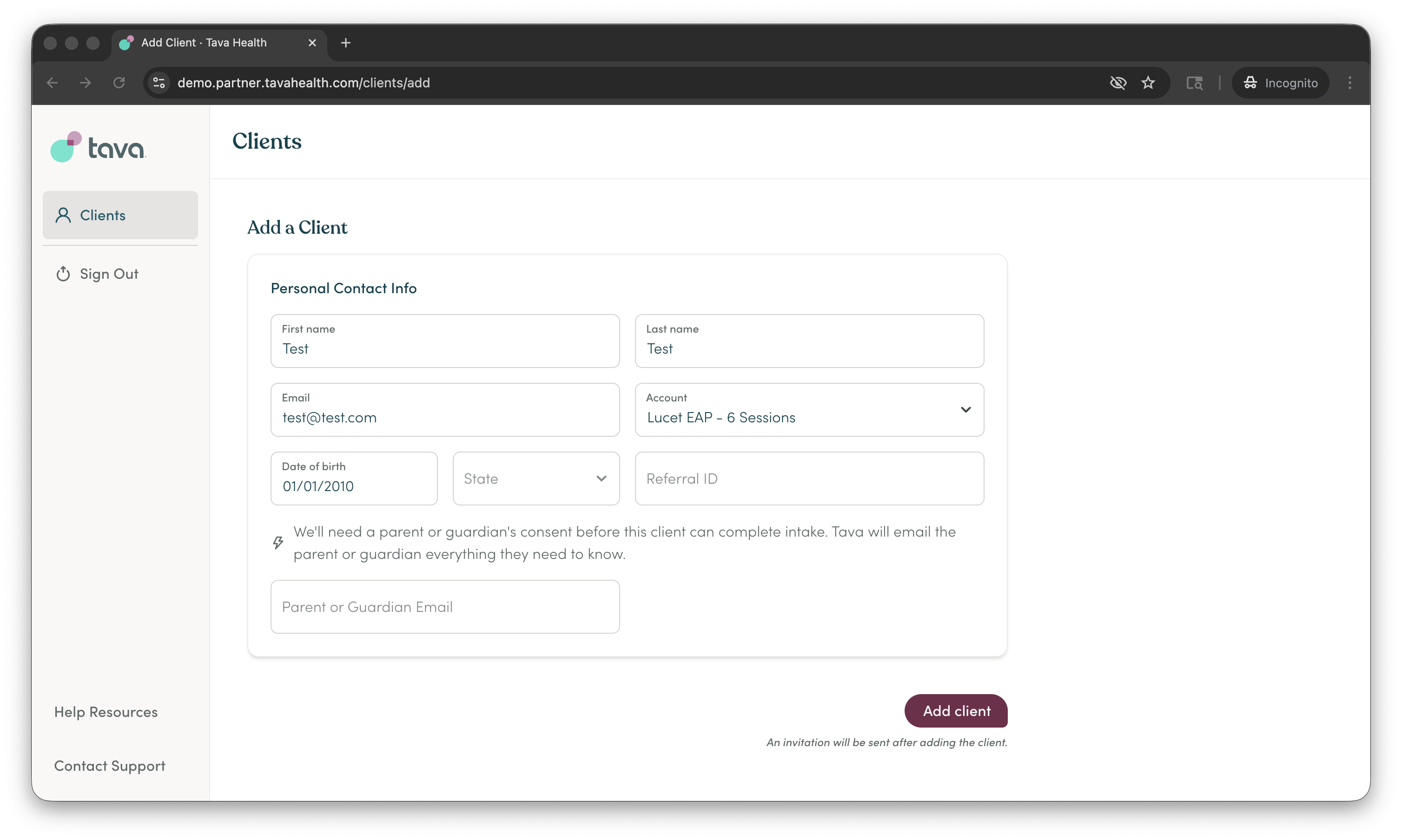This screenshot has height=840, width=1402.
Task: Click the Referral ID field
Action: pos(809,478)
